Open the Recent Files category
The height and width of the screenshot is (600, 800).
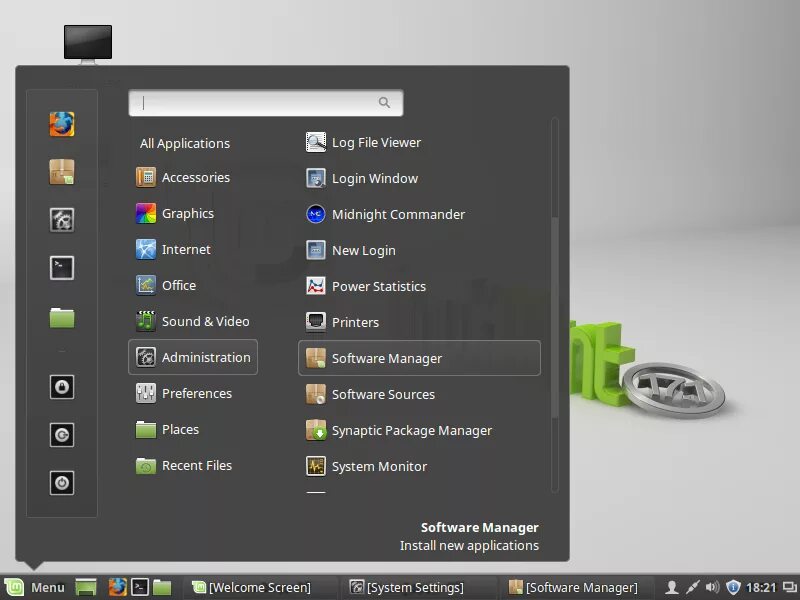pyautogui.click(x=193, y=465)
